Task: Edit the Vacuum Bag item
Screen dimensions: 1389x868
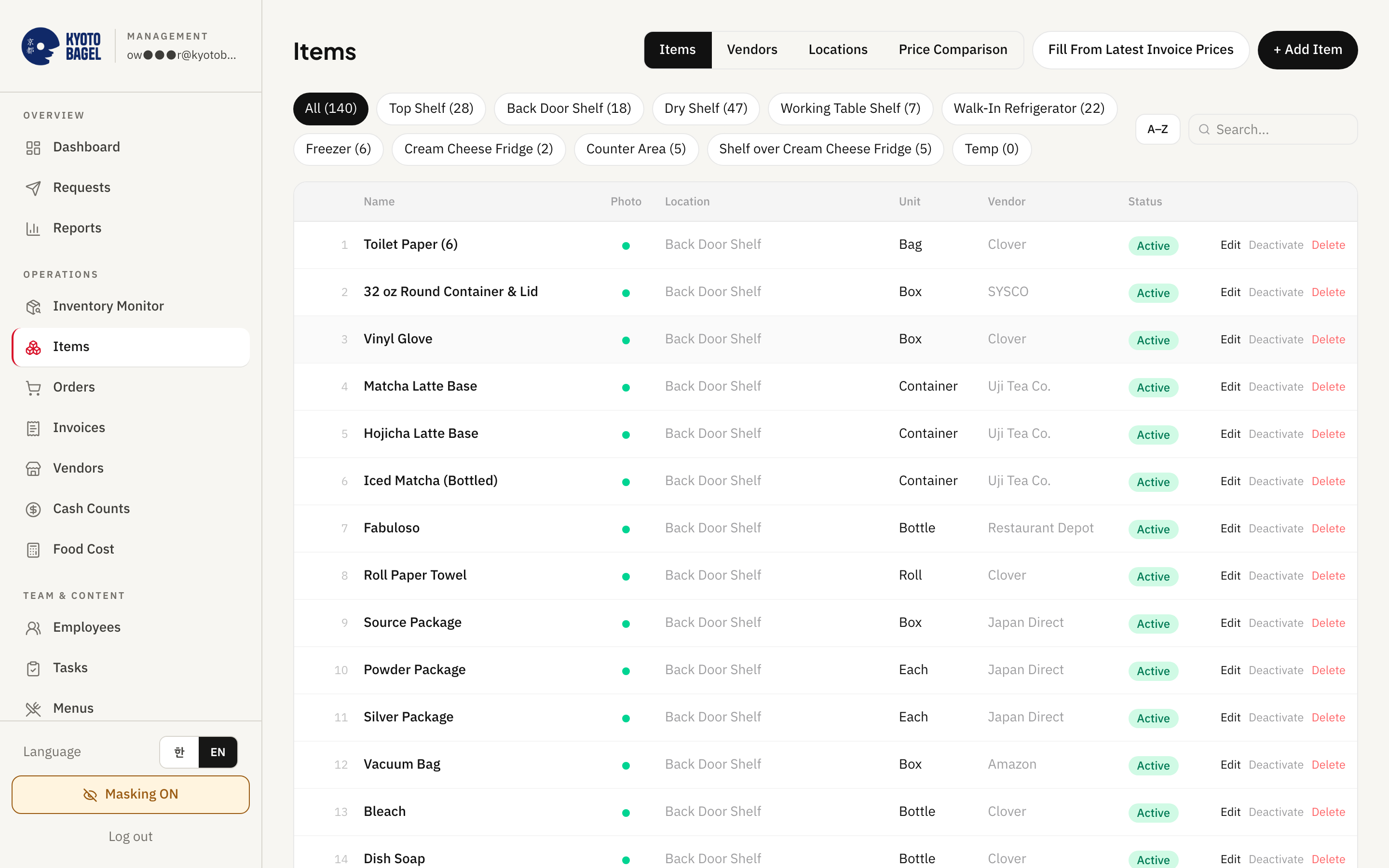Action: click(x=1230, y=765)
